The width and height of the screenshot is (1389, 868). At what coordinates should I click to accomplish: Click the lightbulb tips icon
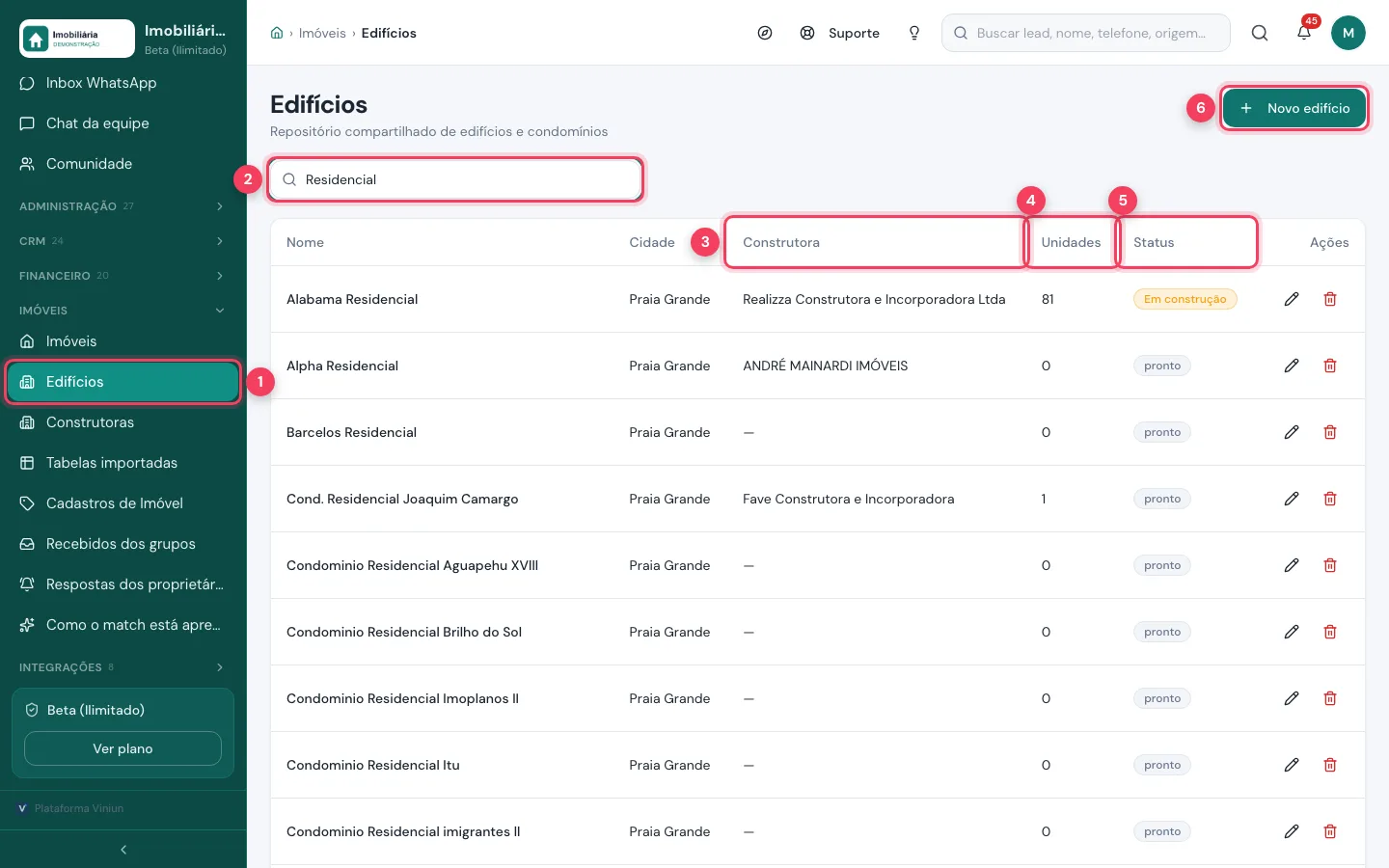pyautogui.click(x=914, y=33)
